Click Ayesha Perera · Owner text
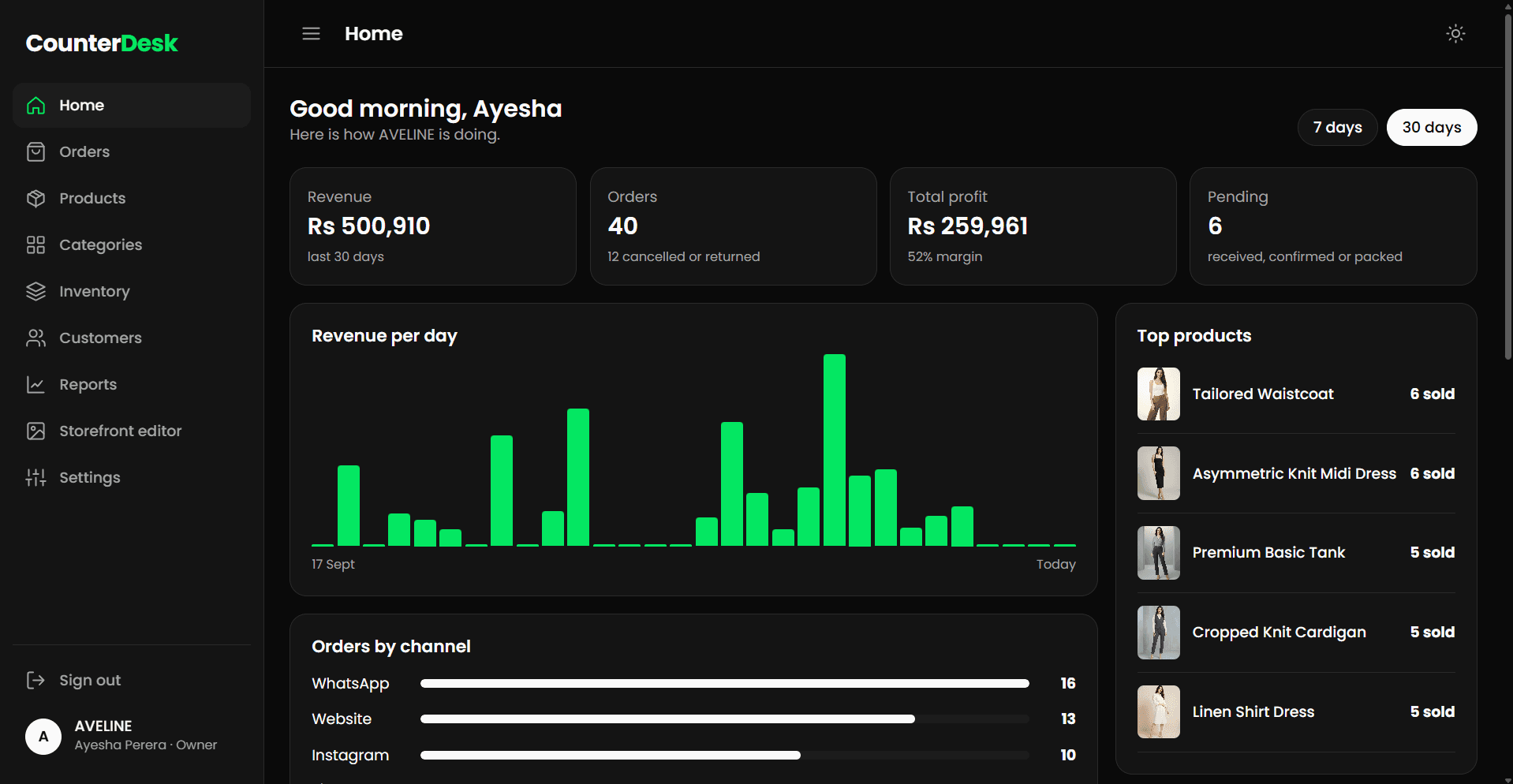The width and height of the screenshot is (1513, 784). pos(146,745)
